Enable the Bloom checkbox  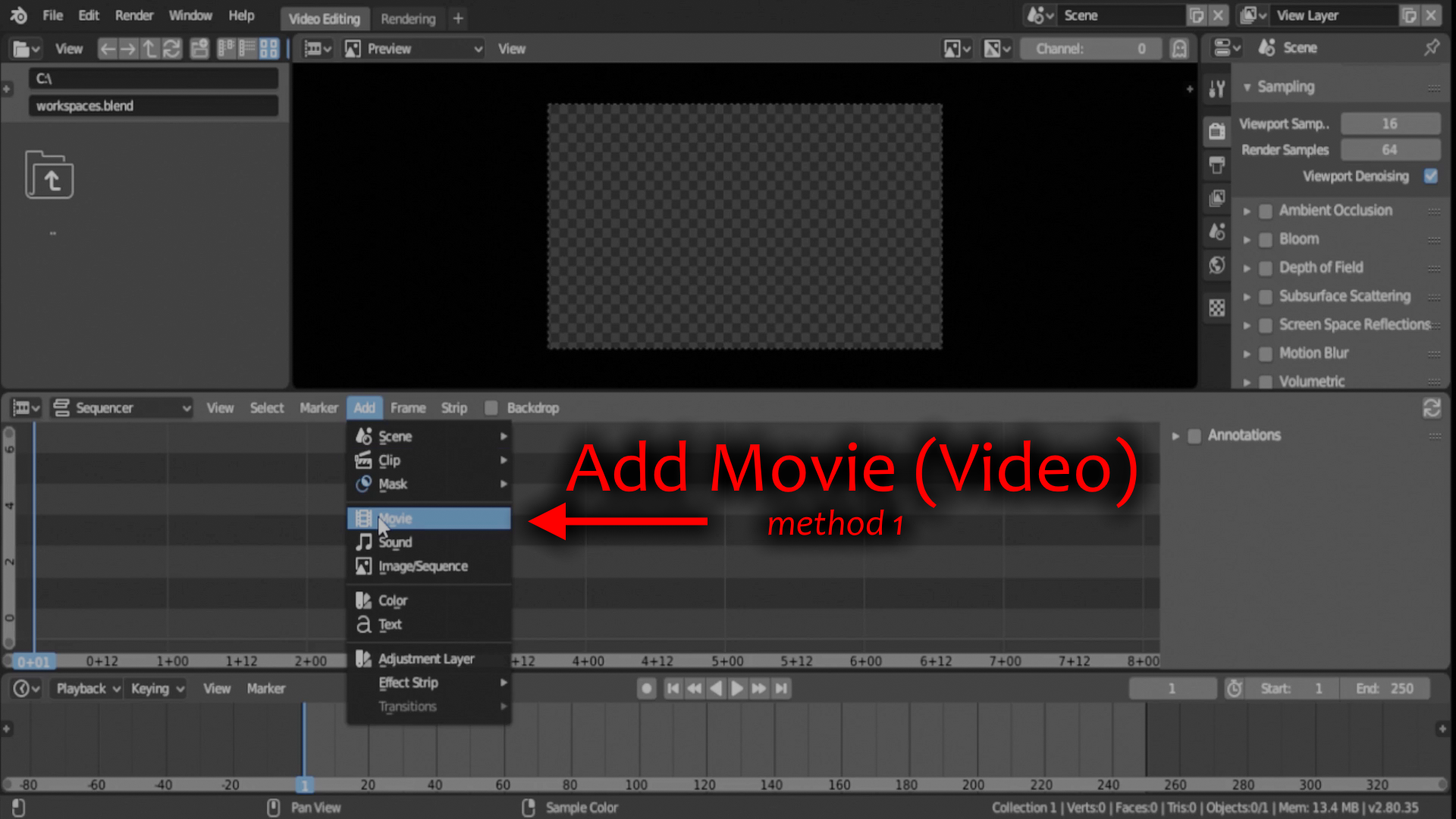point(1266,240)
